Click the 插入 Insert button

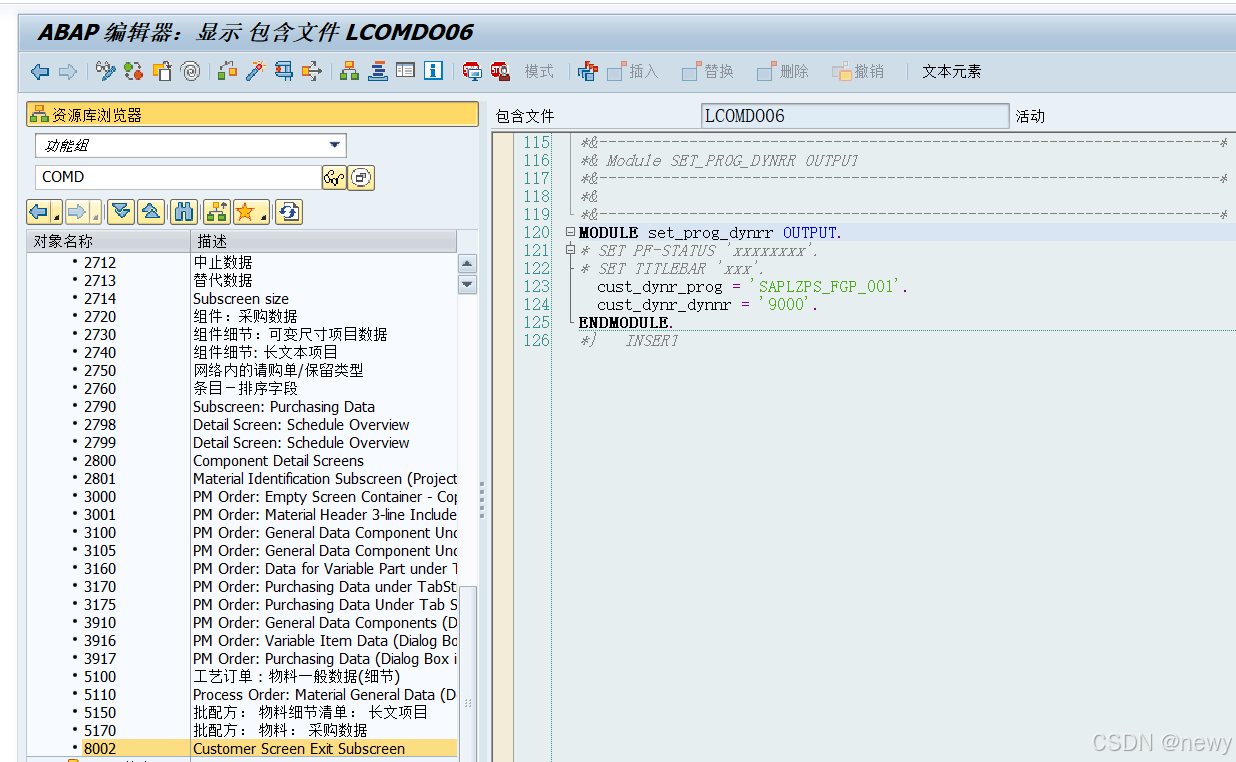631,71
